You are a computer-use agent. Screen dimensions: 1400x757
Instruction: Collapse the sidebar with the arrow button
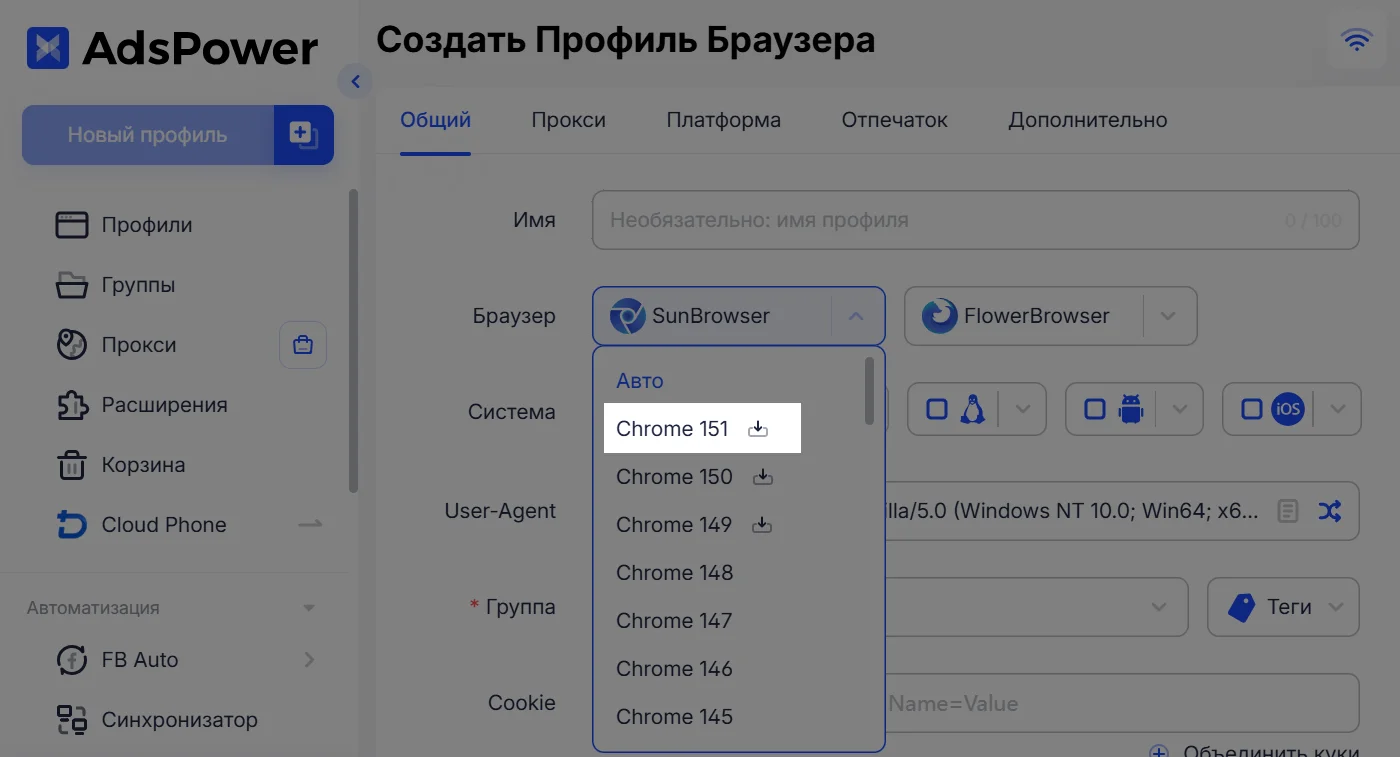point(355,81)
